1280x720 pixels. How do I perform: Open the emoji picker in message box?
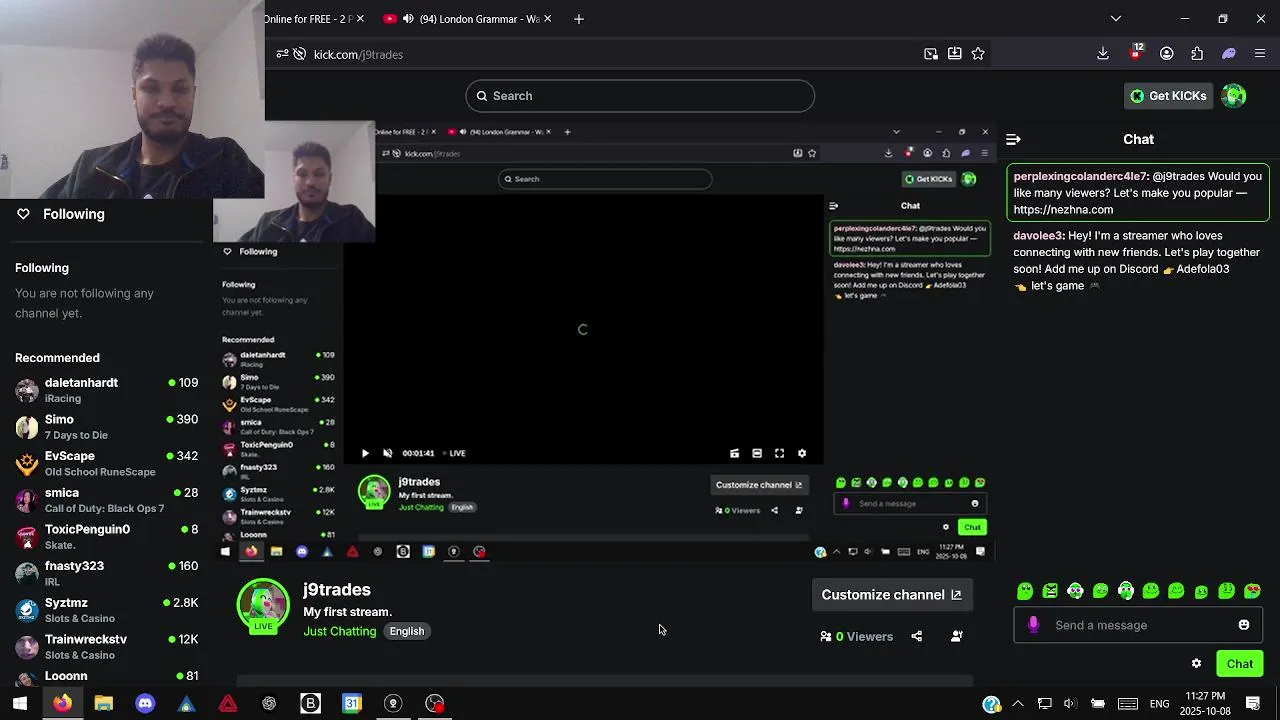(x=1244, y=625)
